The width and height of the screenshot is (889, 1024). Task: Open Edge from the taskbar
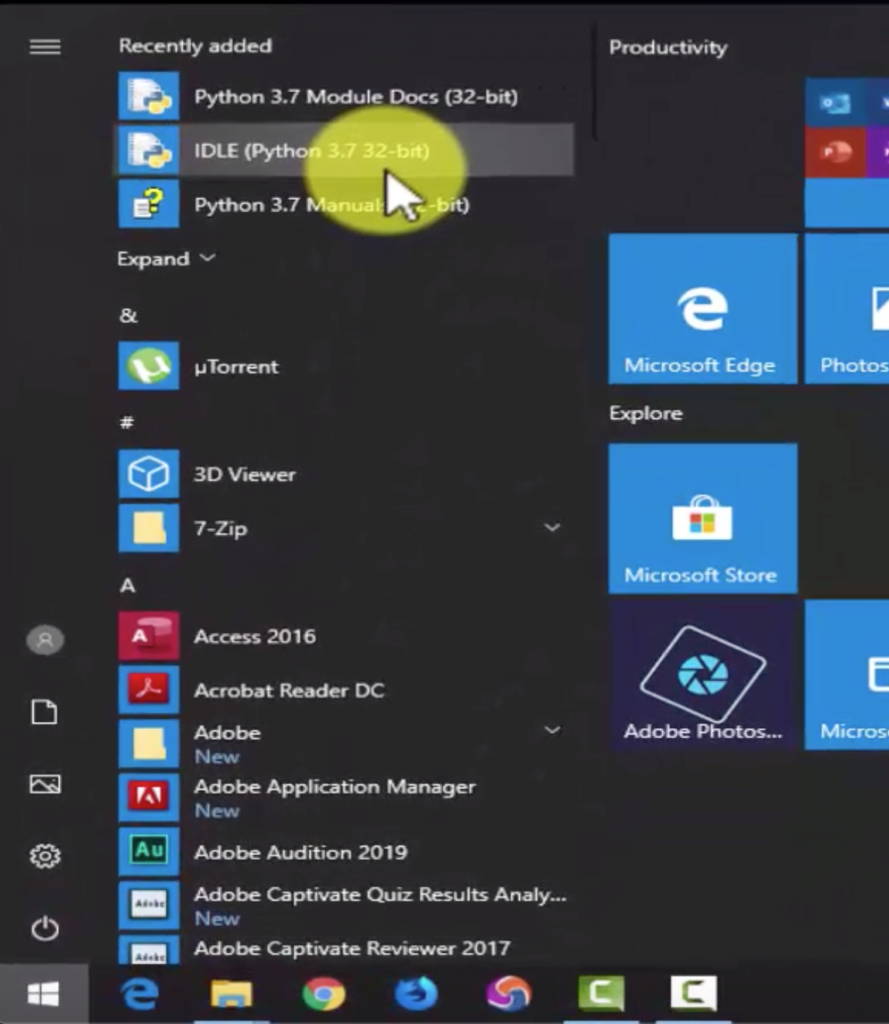[x=139, y=994]
